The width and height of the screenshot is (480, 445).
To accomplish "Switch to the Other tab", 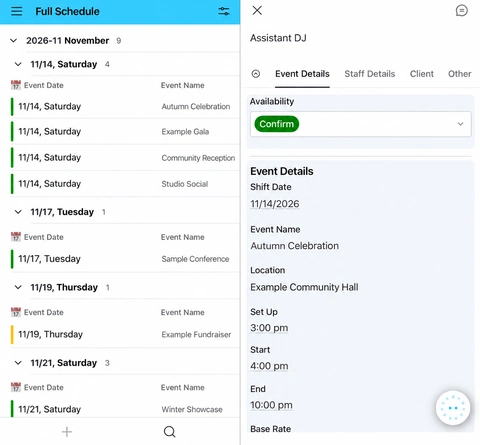I will (459, 74).
